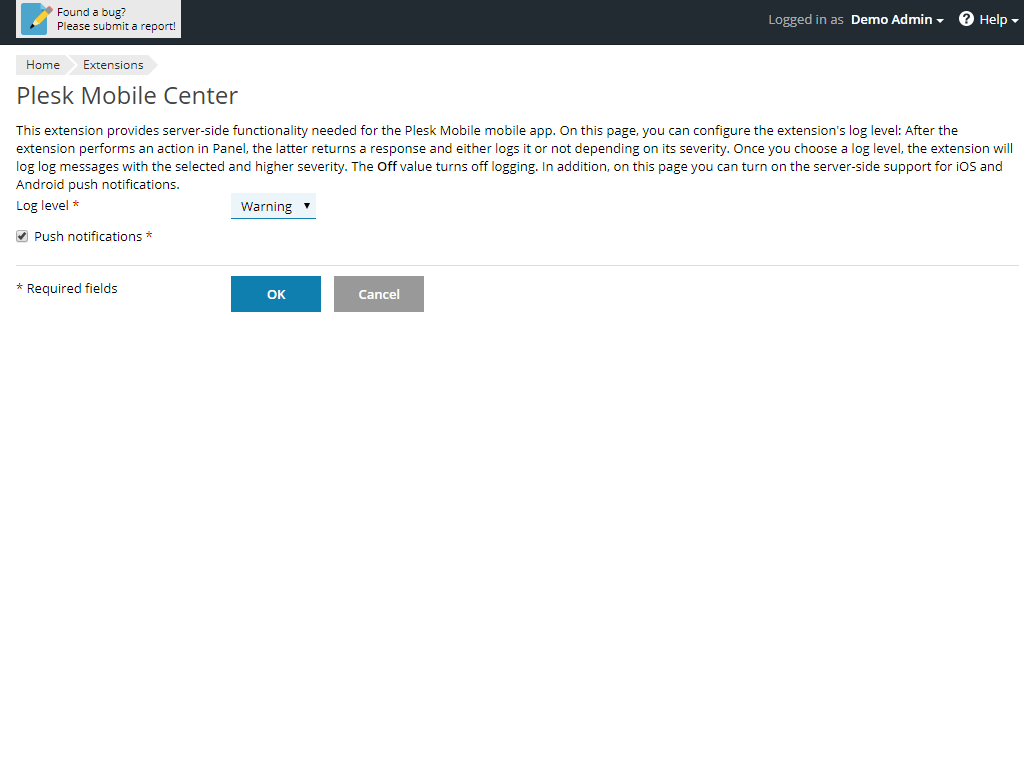The image size is (1024, 768).
Task: Click the Help question mark icon
Action: 966,19
